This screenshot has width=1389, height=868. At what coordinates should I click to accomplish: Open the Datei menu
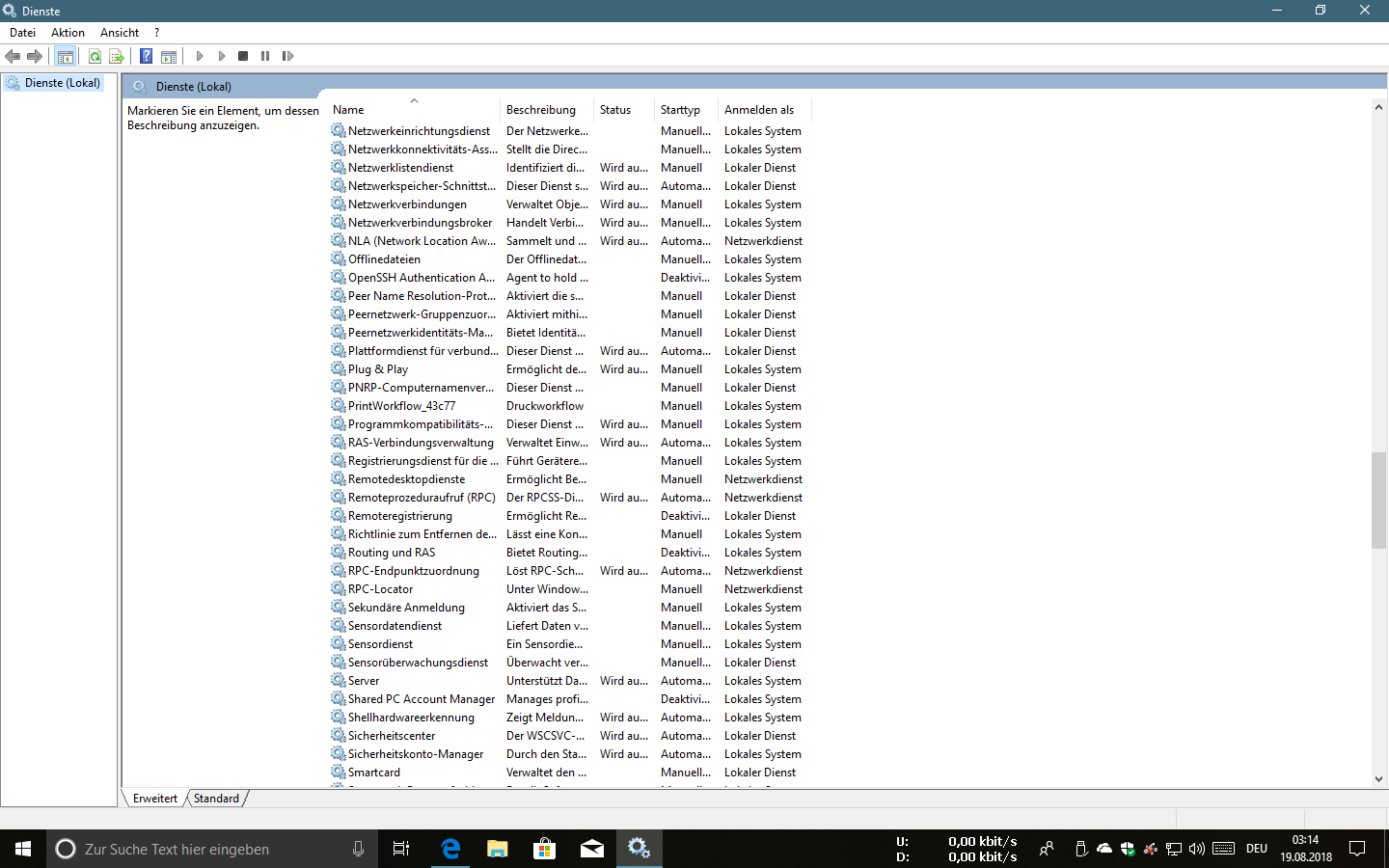22,33
